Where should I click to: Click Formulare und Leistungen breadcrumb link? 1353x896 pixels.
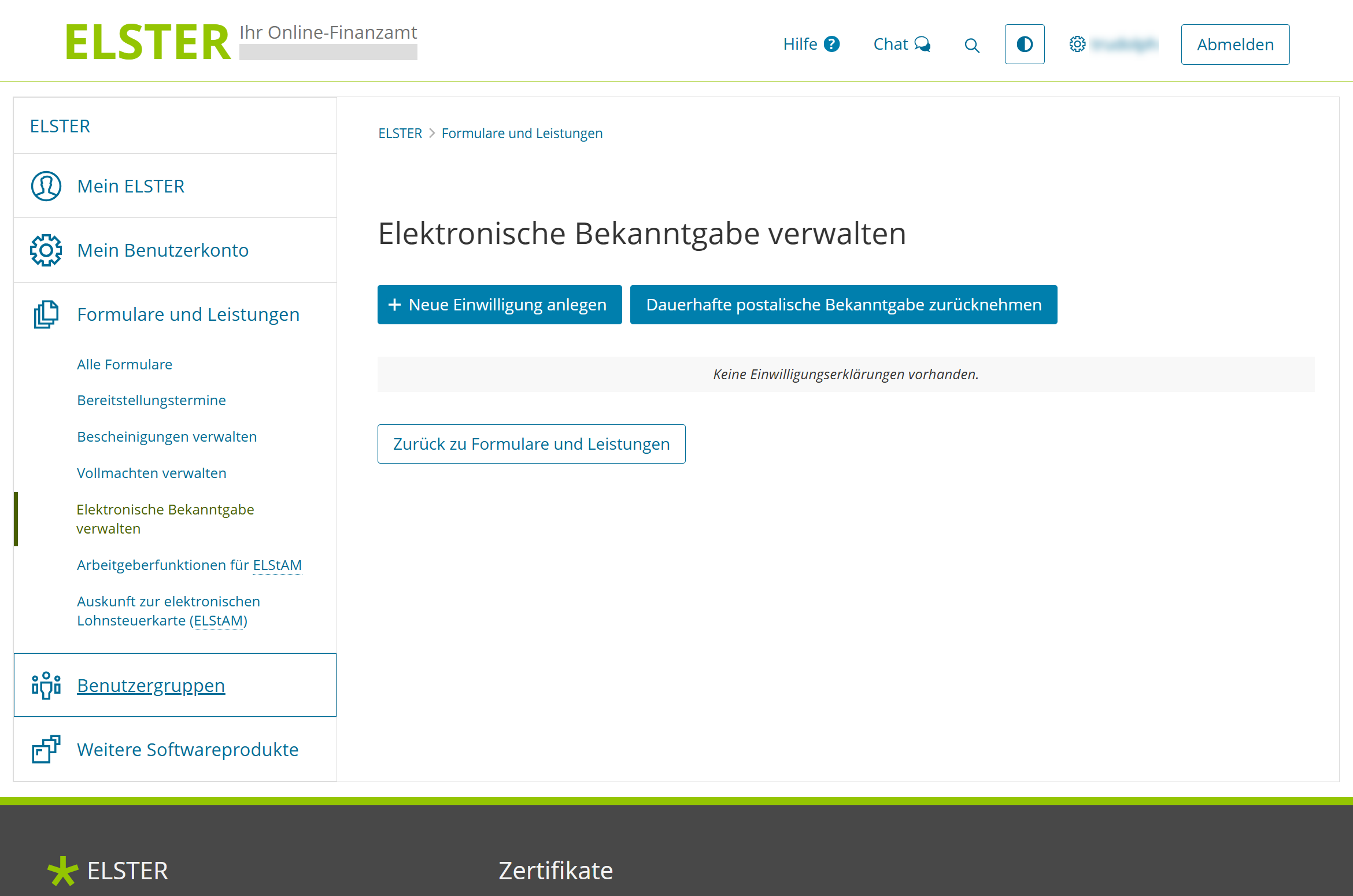coord(522,134)
